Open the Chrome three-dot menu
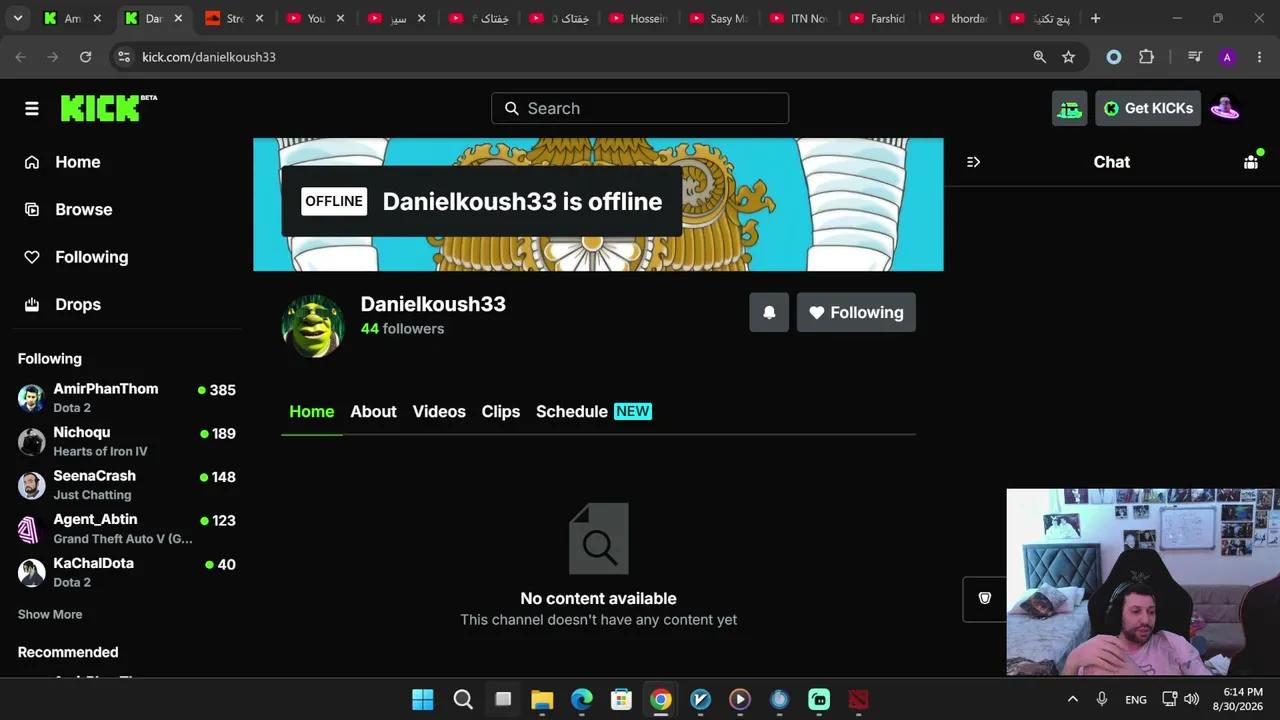 coord(1259,57)
